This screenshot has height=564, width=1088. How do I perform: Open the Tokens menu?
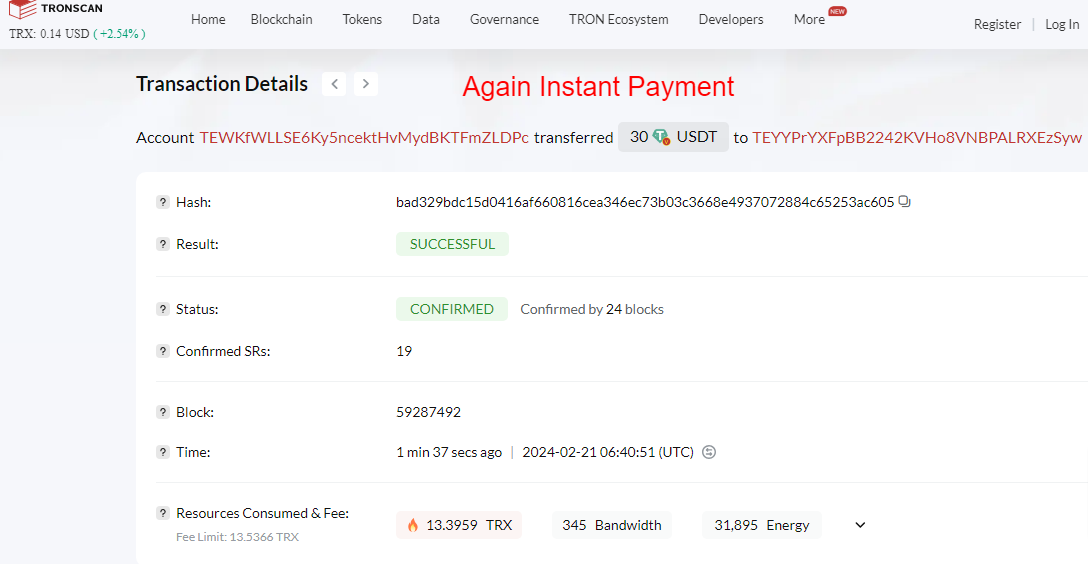point(362,19)
